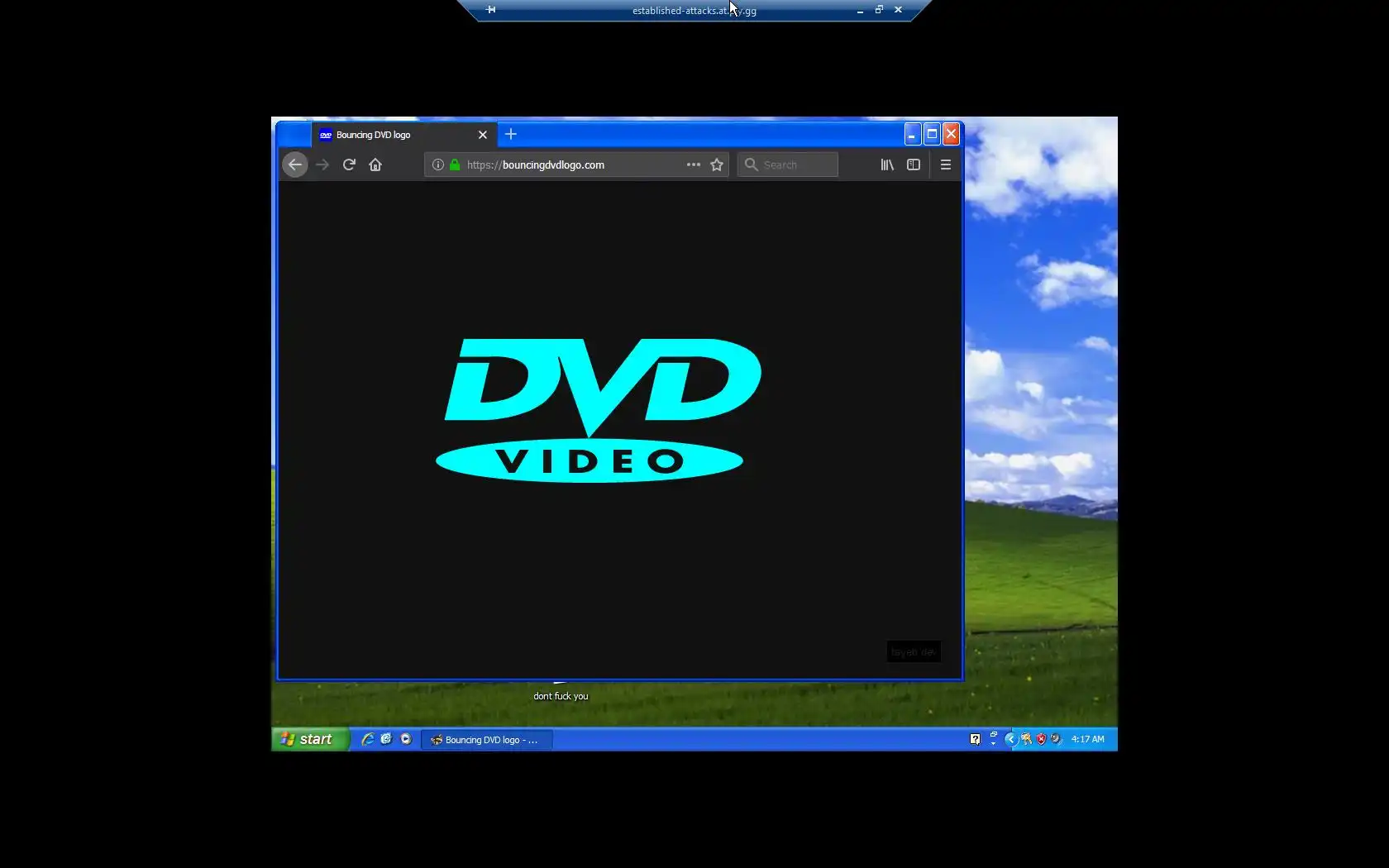Image resolution: width=1389 pixels, height=868 pixels.
Task: Minimize the remote desktop session bar
Action: click(x=860, y=11)
